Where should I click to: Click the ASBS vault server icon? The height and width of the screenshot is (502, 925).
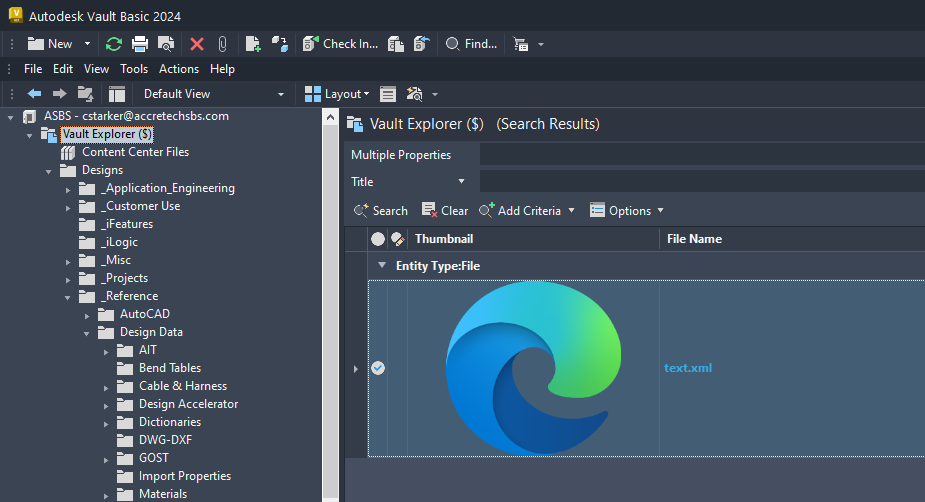[x=29, y=116]
